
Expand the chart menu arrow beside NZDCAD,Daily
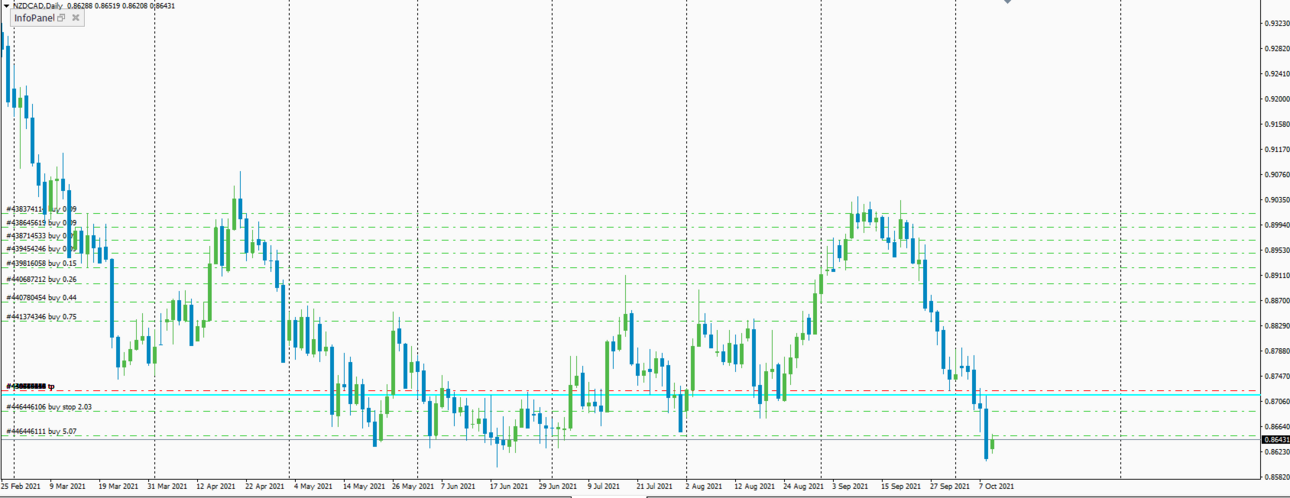coord(6,6)
